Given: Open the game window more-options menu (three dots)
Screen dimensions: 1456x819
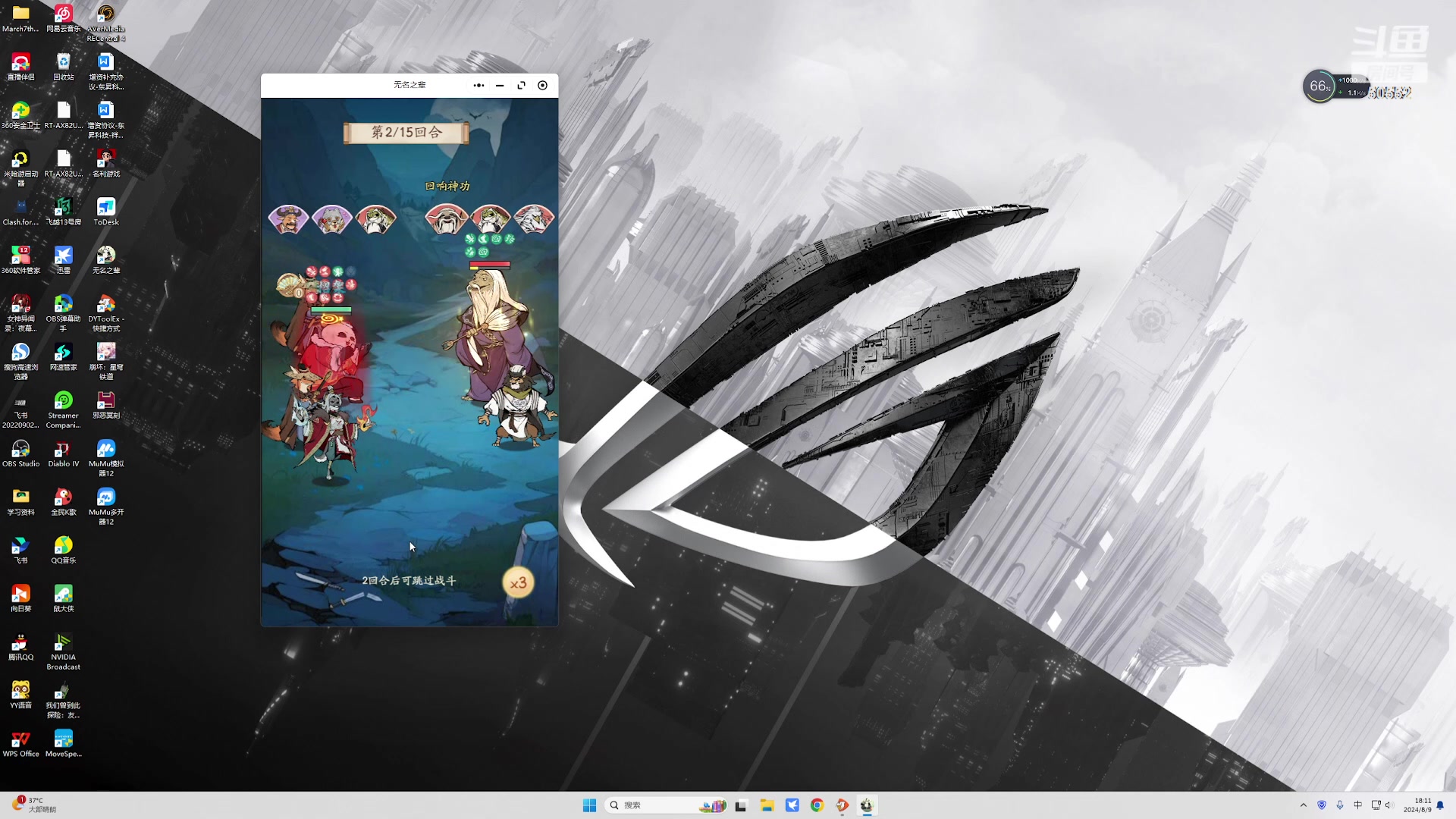Looking at the screenshot, I should (x=479, y=85).
